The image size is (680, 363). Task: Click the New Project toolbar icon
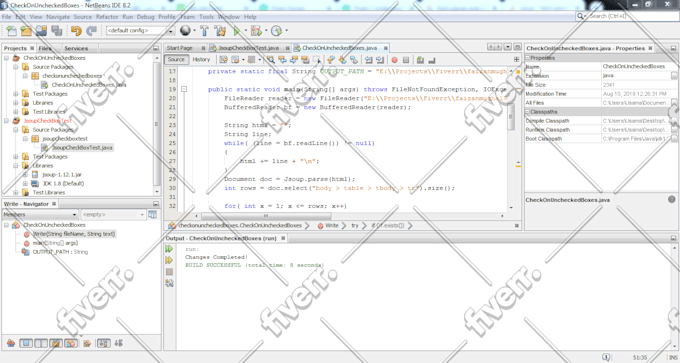point(26,31)
